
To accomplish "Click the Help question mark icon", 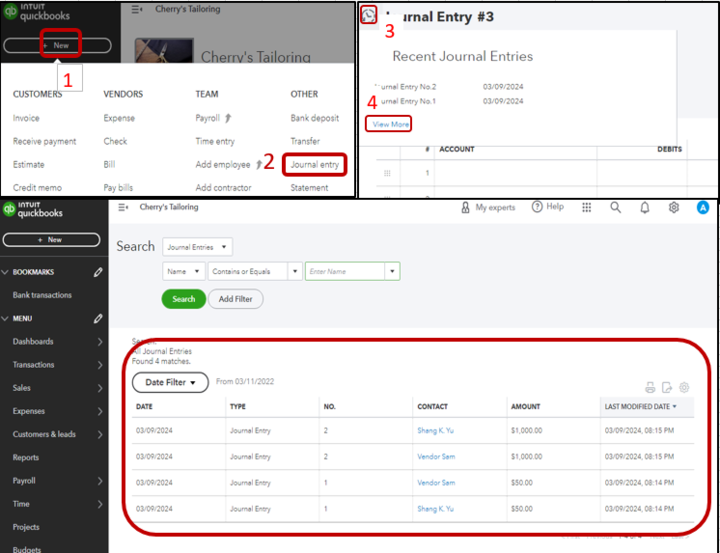I will coord(537,207).
